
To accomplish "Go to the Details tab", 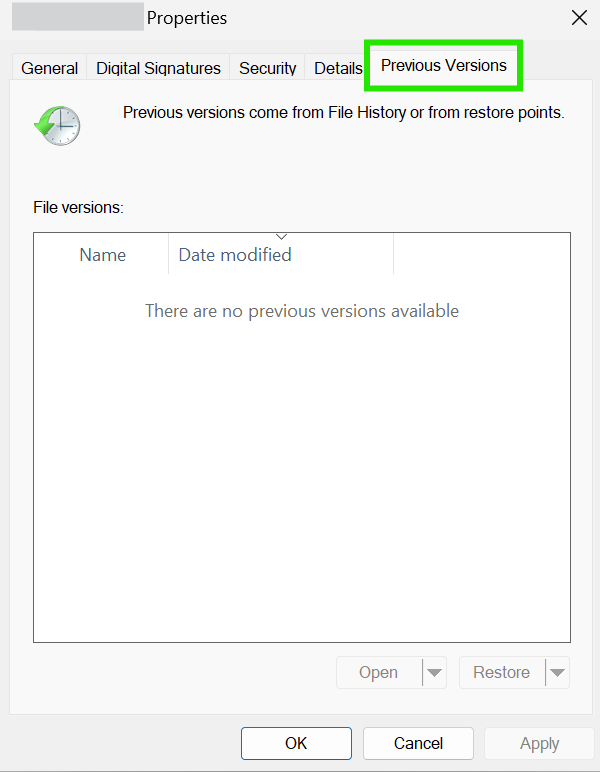I will tap(338, 68).
